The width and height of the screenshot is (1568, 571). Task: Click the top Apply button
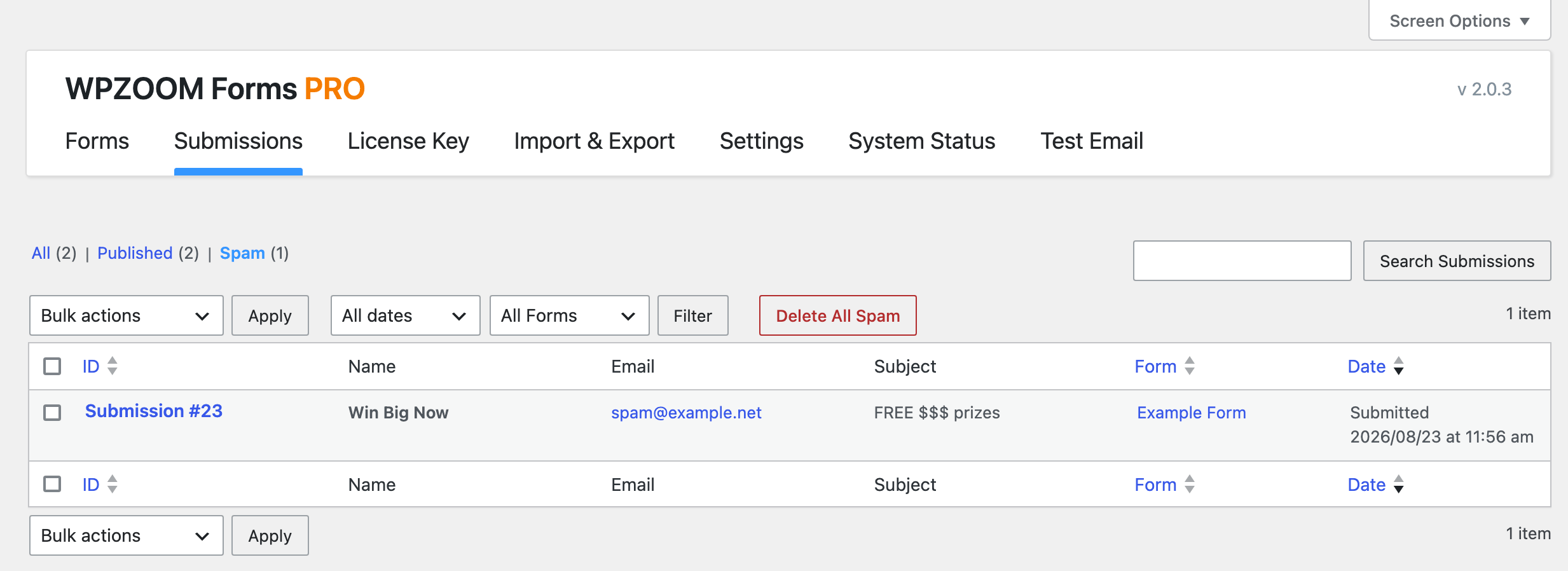[270, 315]
